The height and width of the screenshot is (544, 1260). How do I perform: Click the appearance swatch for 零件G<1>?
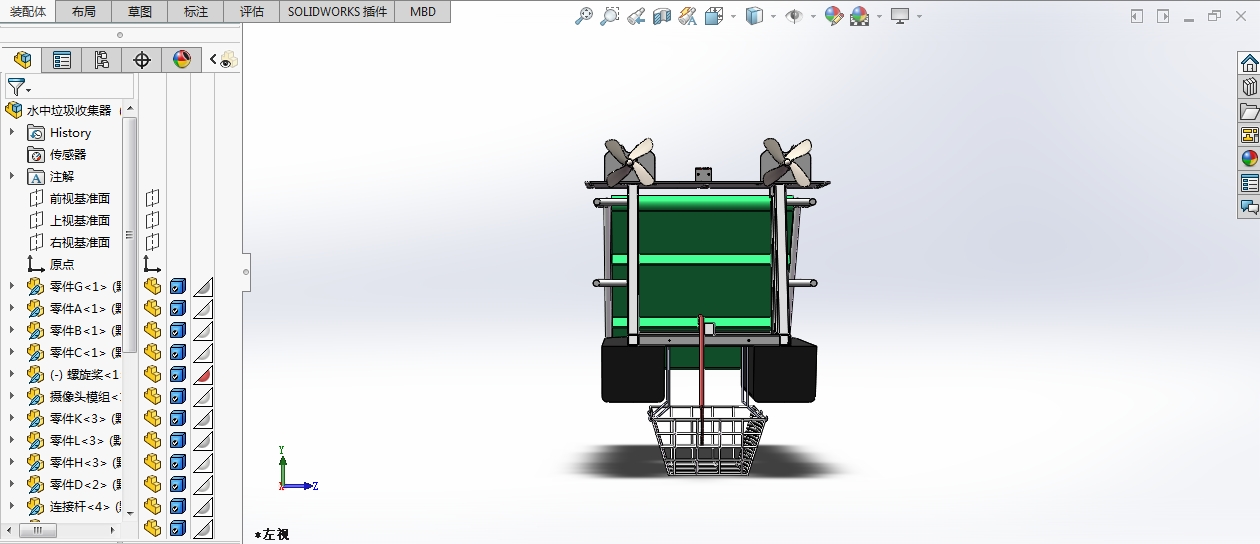(x=203, y=286)
